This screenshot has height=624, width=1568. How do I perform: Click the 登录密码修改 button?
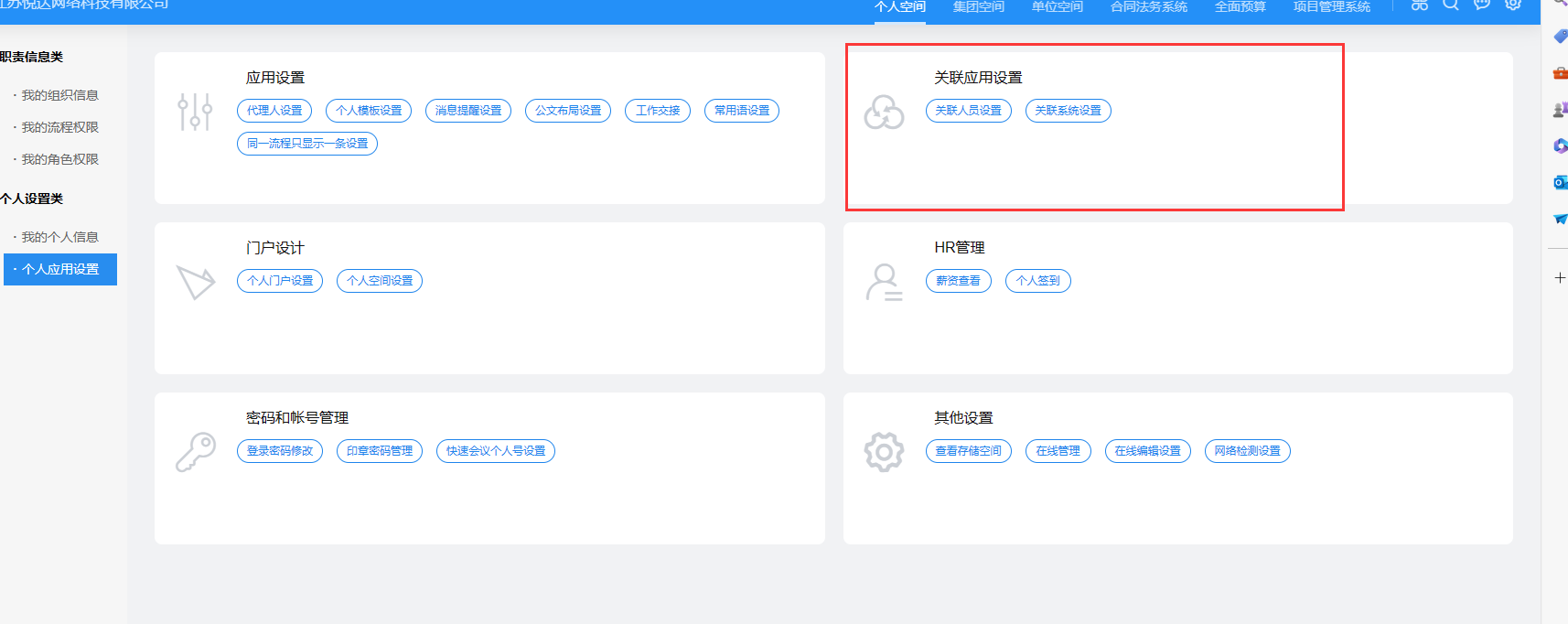[280, 451]
